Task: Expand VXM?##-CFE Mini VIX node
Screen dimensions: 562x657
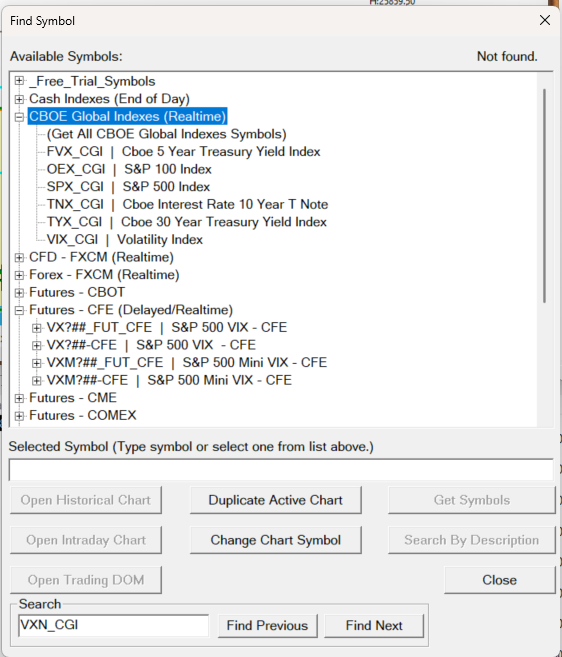Action: point(37,380)
